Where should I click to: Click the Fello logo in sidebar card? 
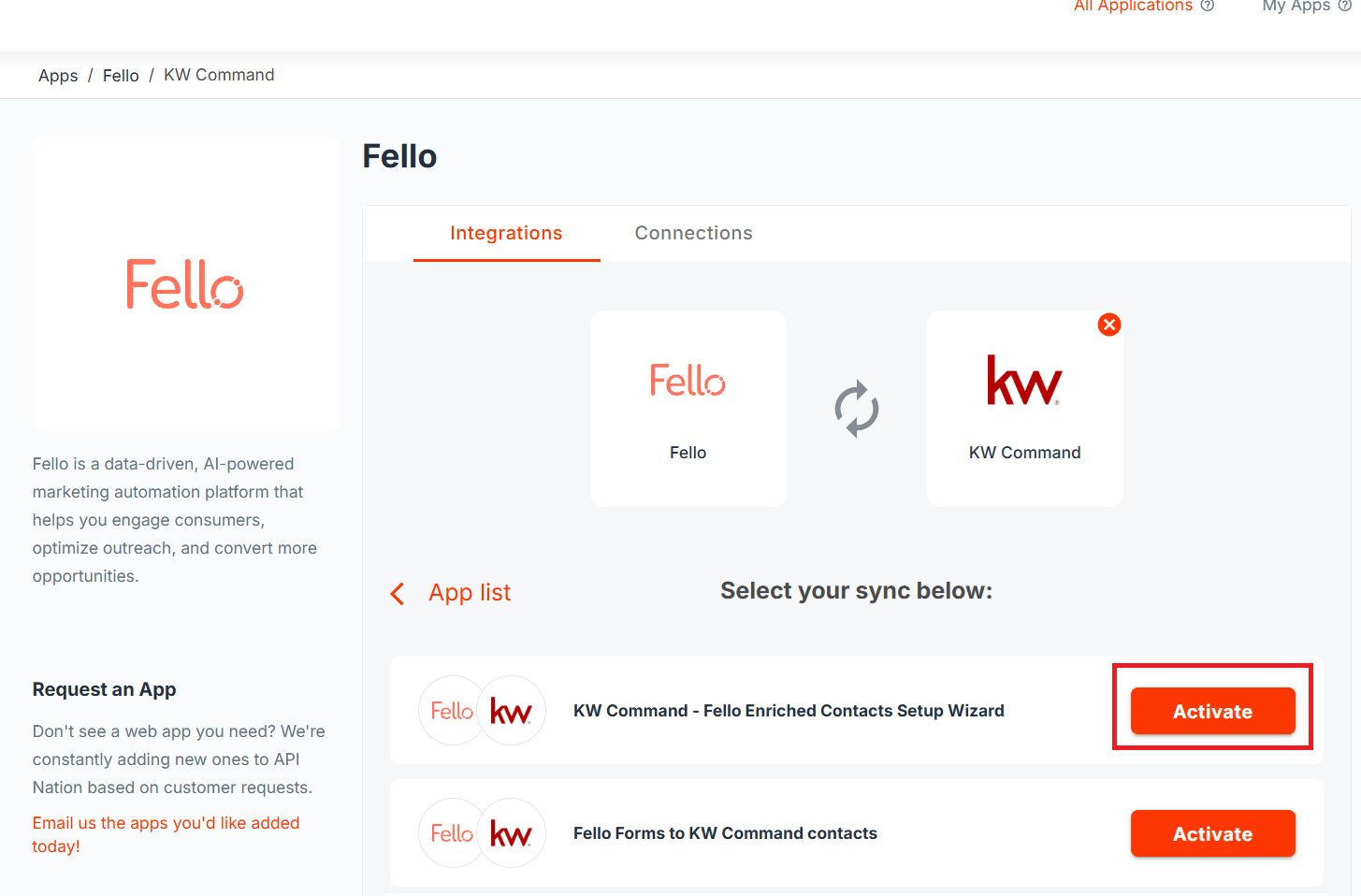click(185, 284)
